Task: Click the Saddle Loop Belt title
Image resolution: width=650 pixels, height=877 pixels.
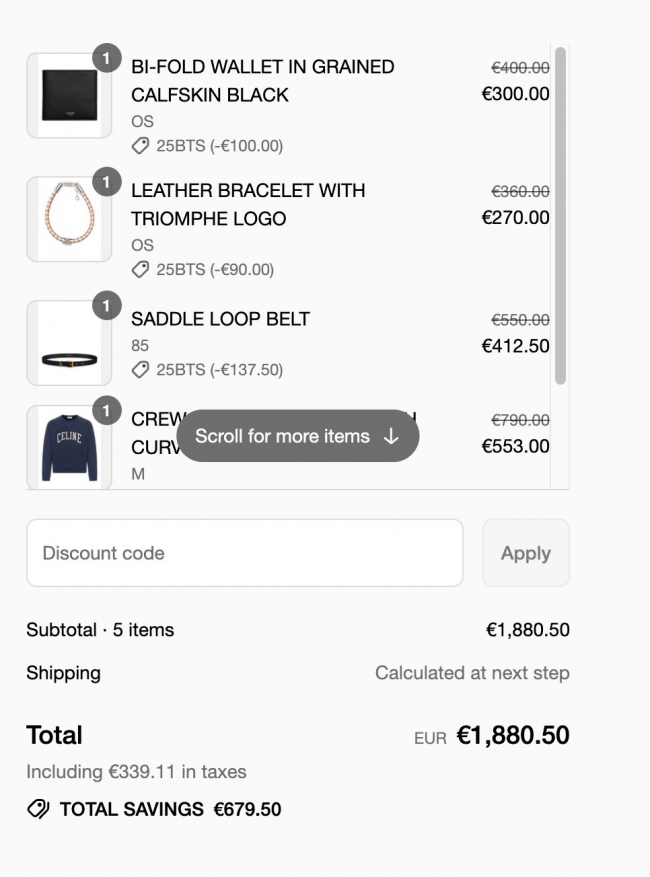Action: point(220,319)
